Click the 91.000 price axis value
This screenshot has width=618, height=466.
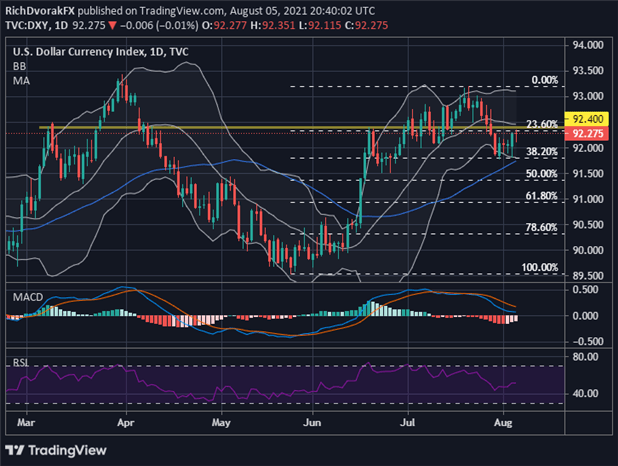coord(588,199)
